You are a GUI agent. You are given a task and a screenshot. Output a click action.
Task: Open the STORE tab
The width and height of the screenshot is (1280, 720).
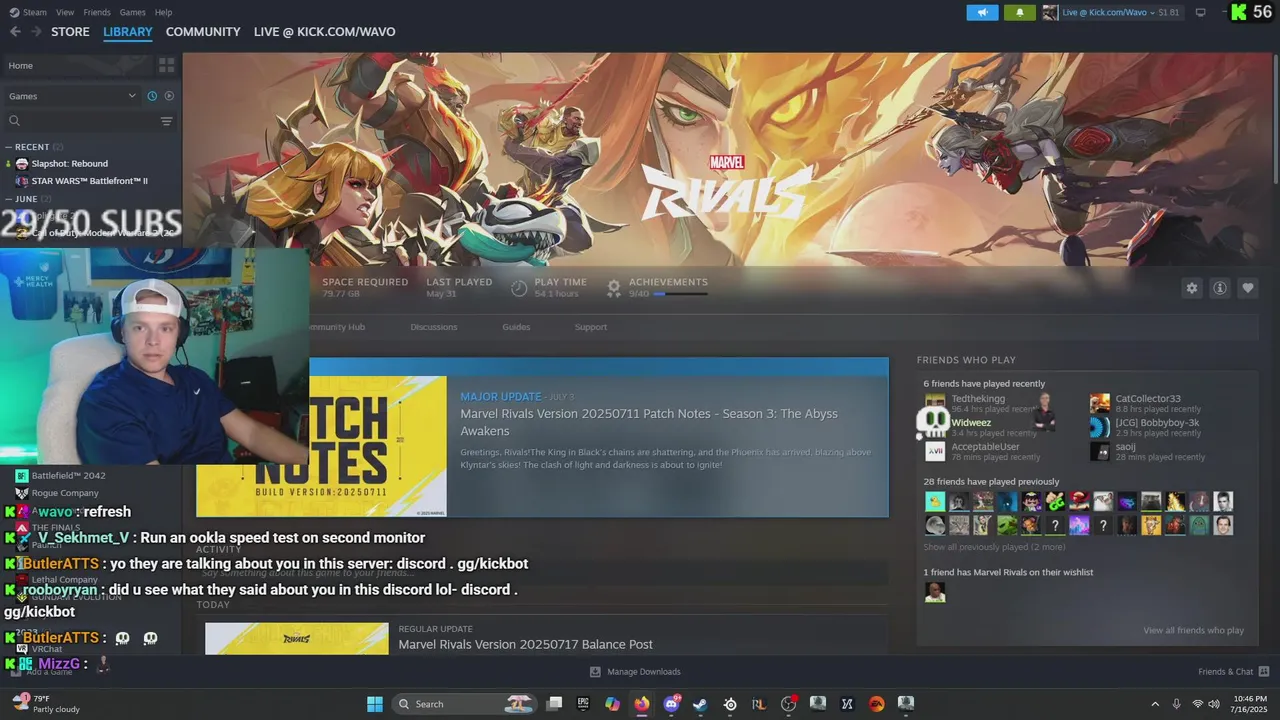(70, 32)
